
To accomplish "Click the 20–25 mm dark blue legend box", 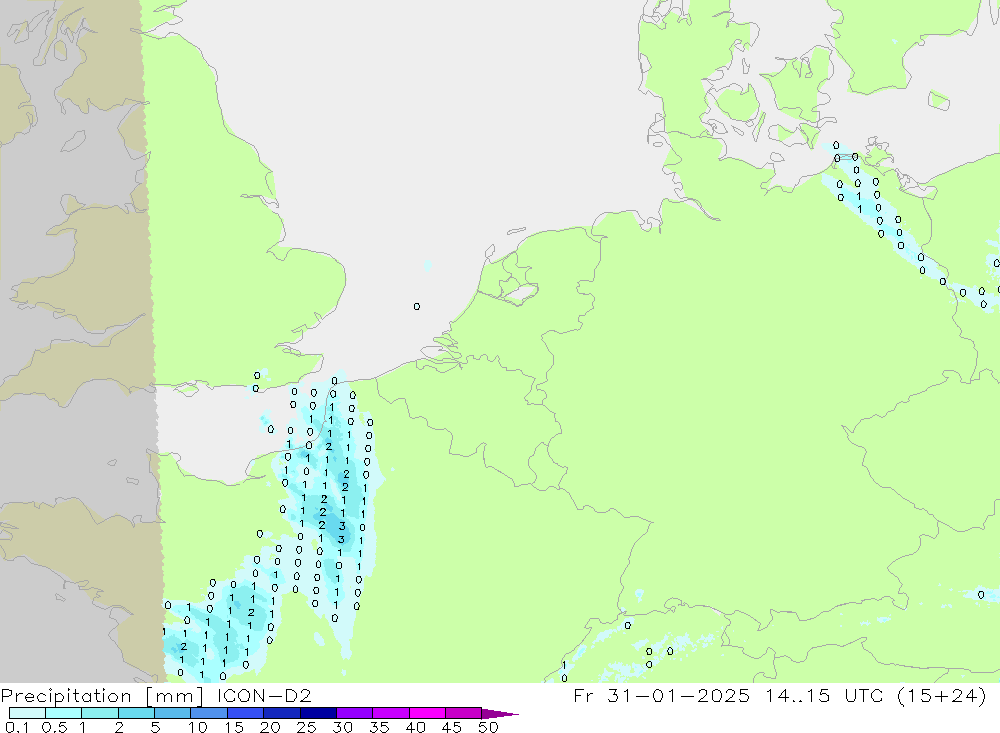I will point(282,713).
